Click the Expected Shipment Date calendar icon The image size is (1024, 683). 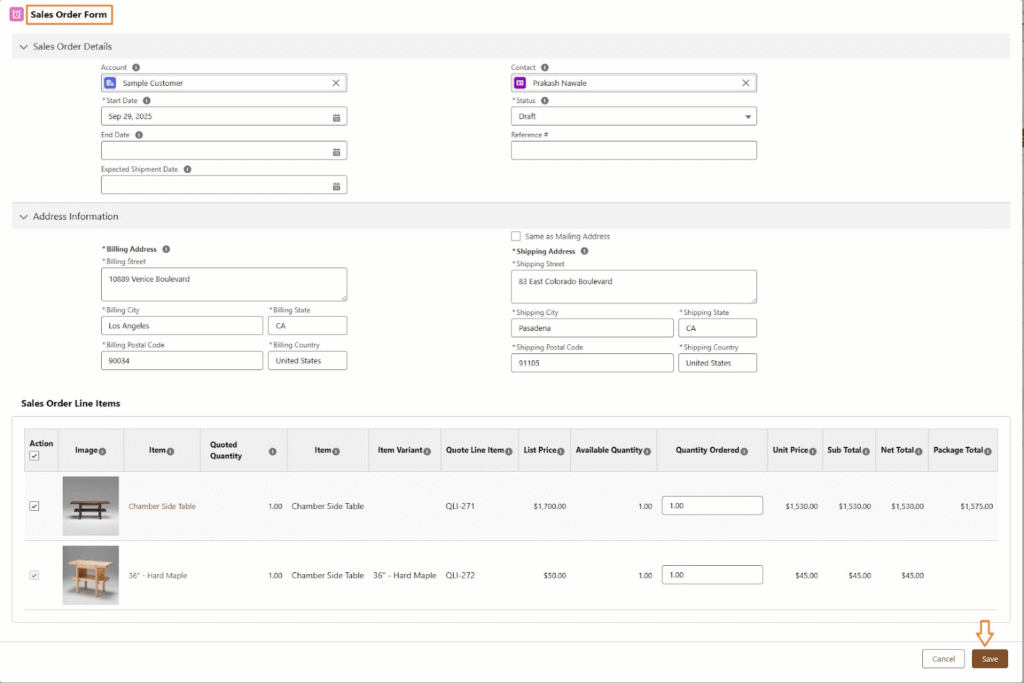(x=336, y=186)
